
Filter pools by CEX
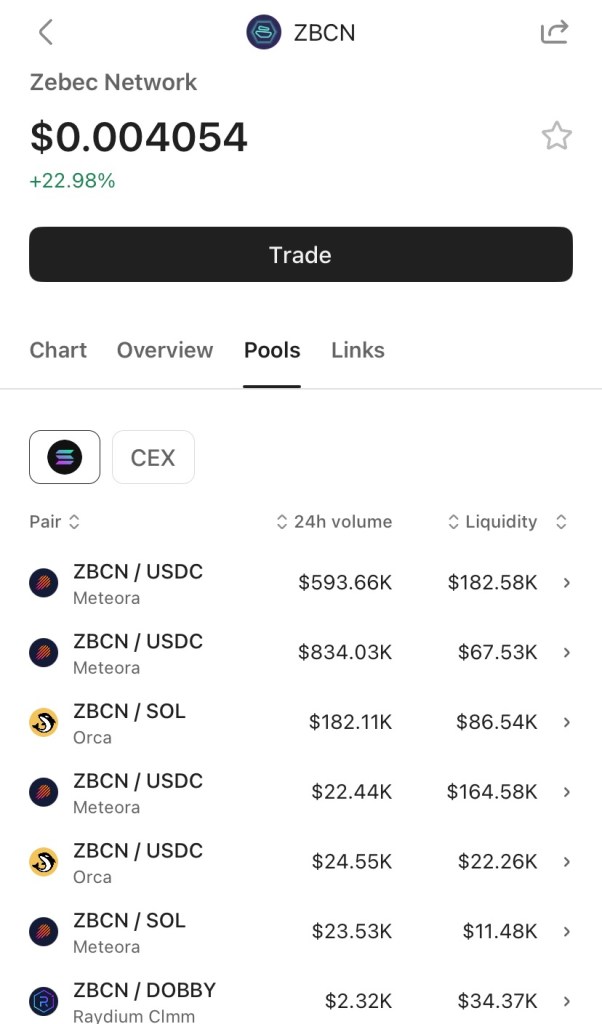[153, 457]
